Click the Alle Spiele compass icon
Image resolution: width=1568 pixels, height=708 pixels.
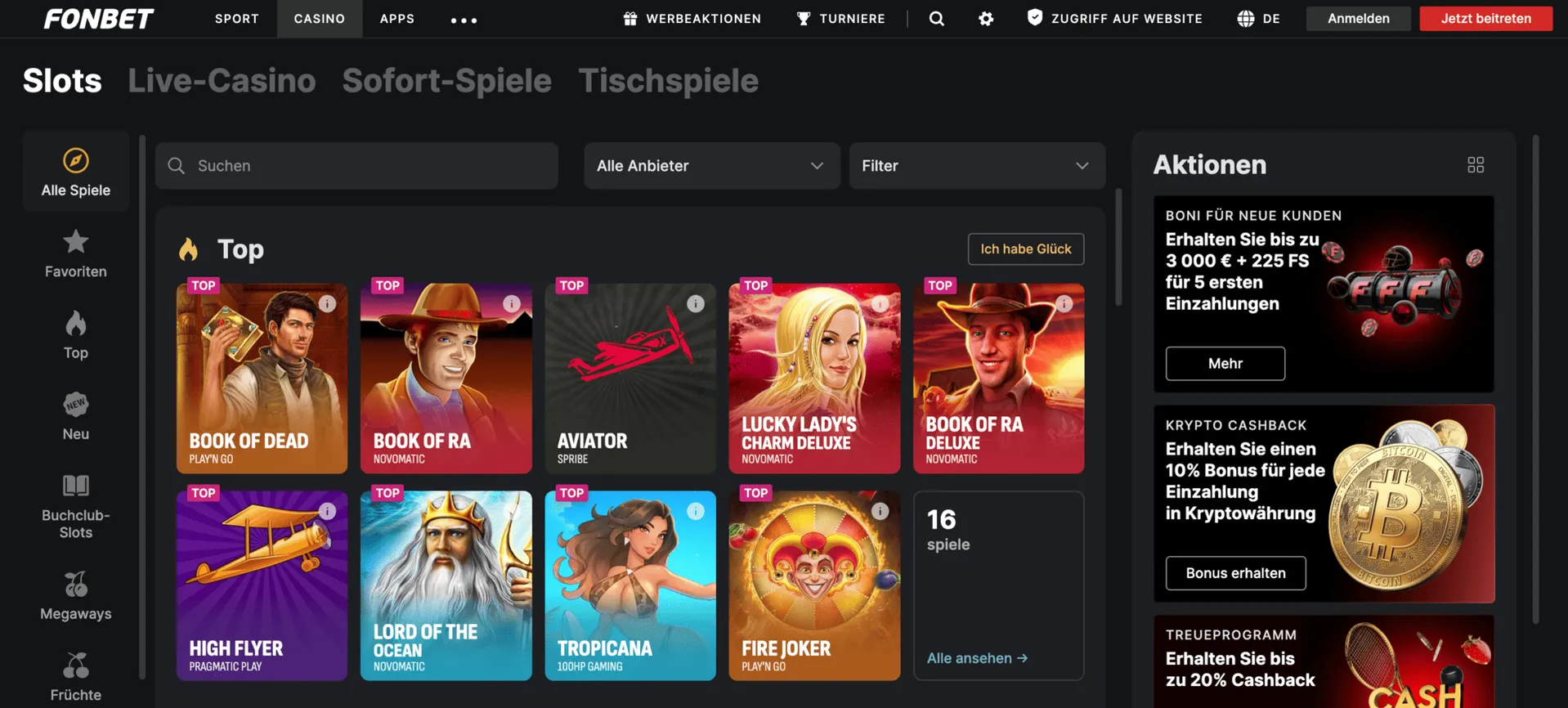coord(76,160)
